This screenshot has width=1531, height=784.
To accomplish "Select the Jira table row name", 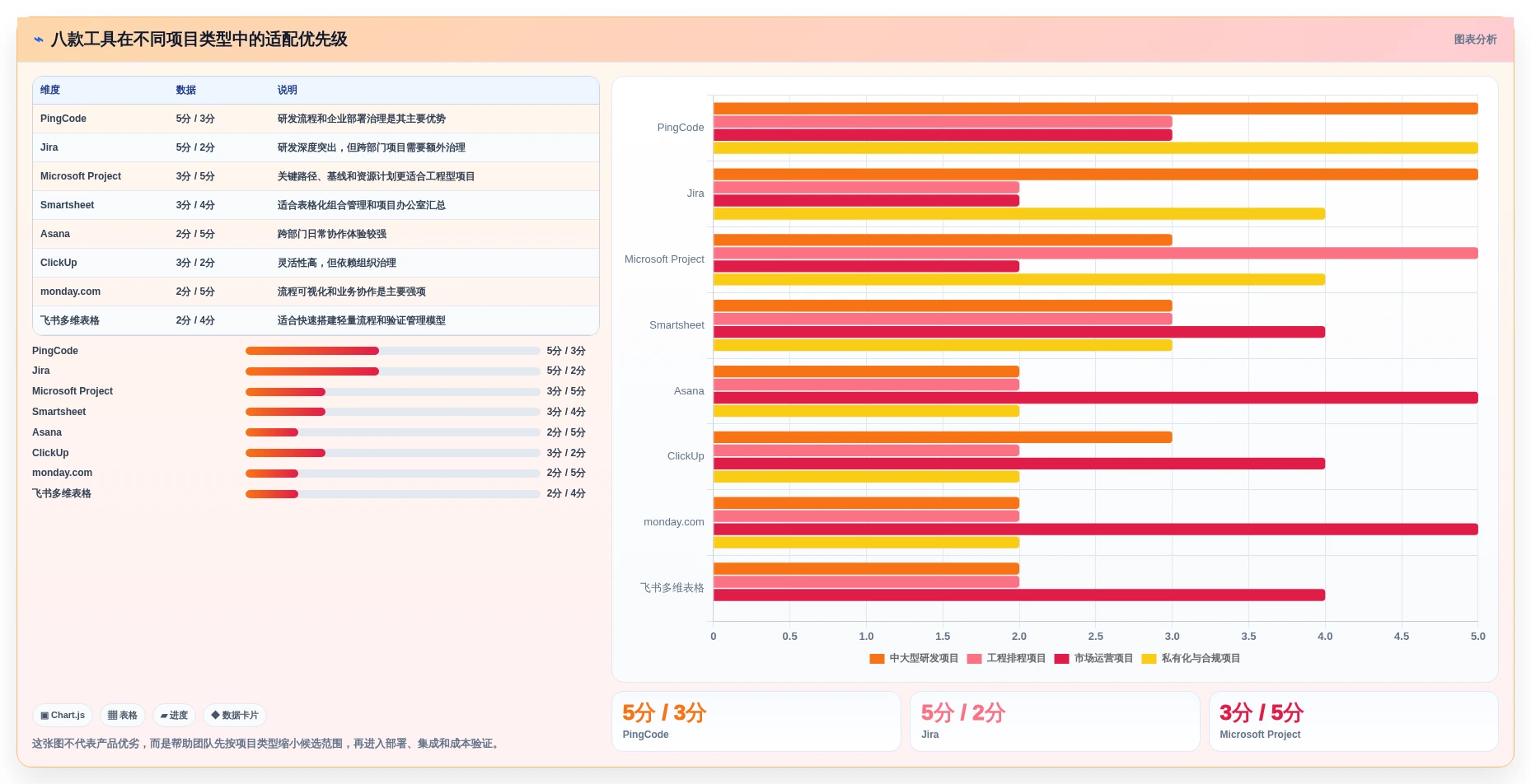I will coord(49,147).
